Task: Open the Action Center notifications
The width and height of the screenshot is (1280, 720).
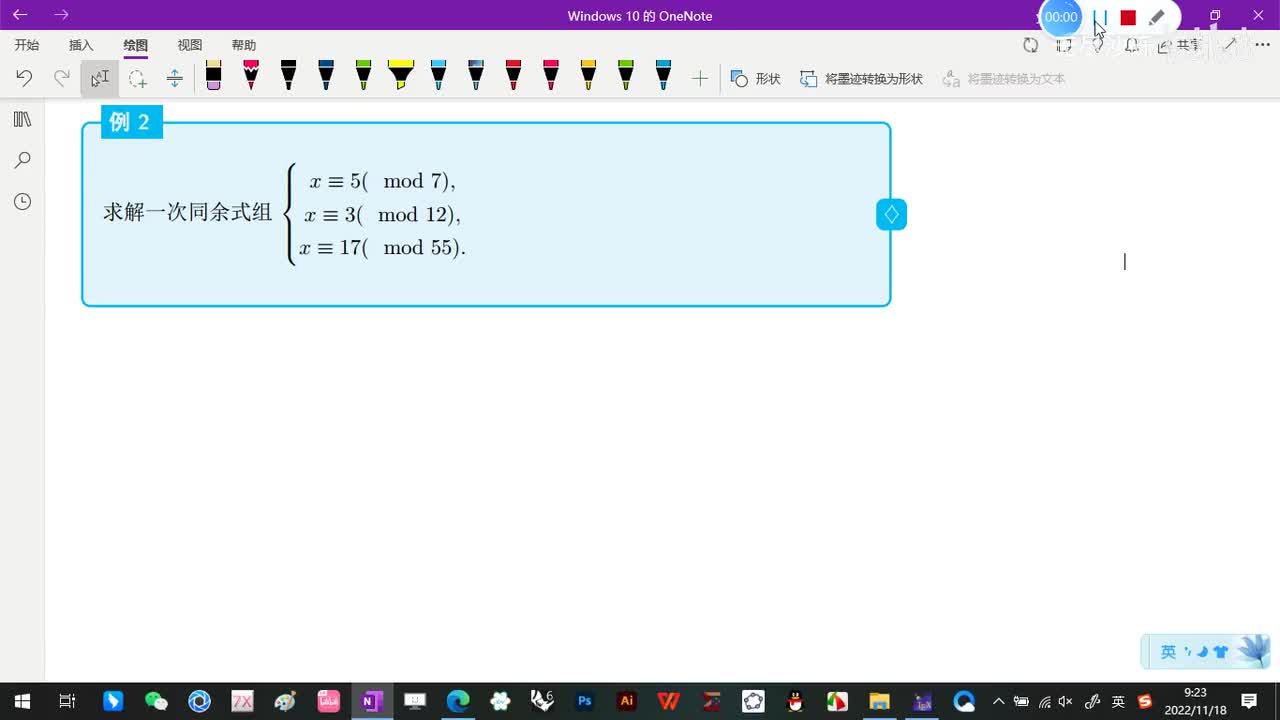Action: pyautogui.click(x=1249, y=701)
